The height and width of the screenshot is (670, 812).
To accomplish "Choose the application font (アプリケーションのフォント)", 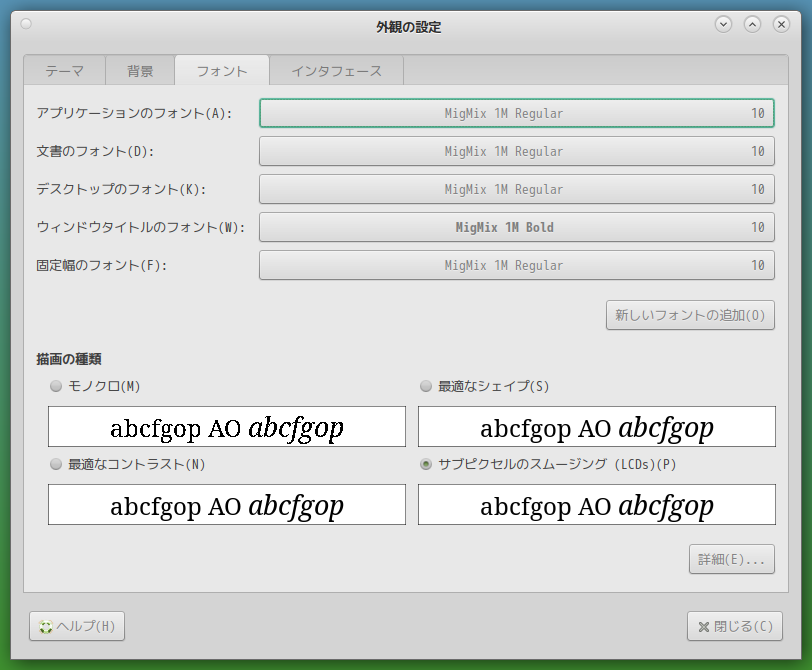I will point(517,113).
